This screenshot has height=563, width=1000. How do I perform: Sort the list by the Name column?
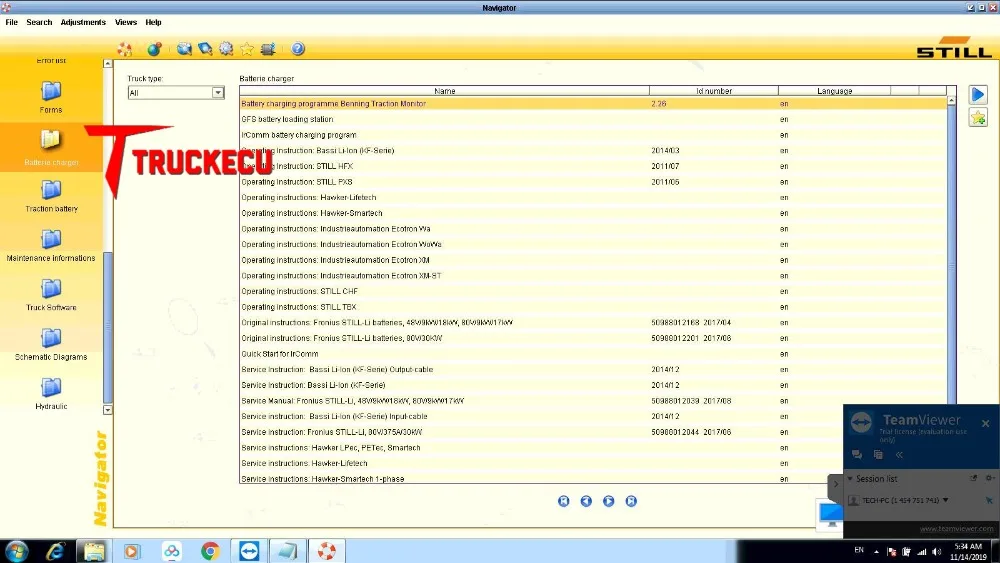tap(445, 91)
